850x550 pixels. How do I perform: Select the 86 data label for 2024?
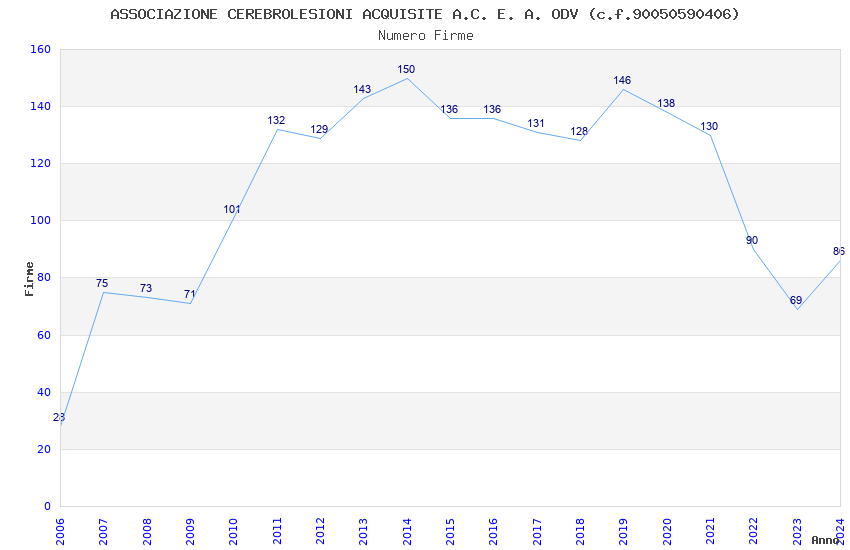pyautogui.click(x=839, y=251)
